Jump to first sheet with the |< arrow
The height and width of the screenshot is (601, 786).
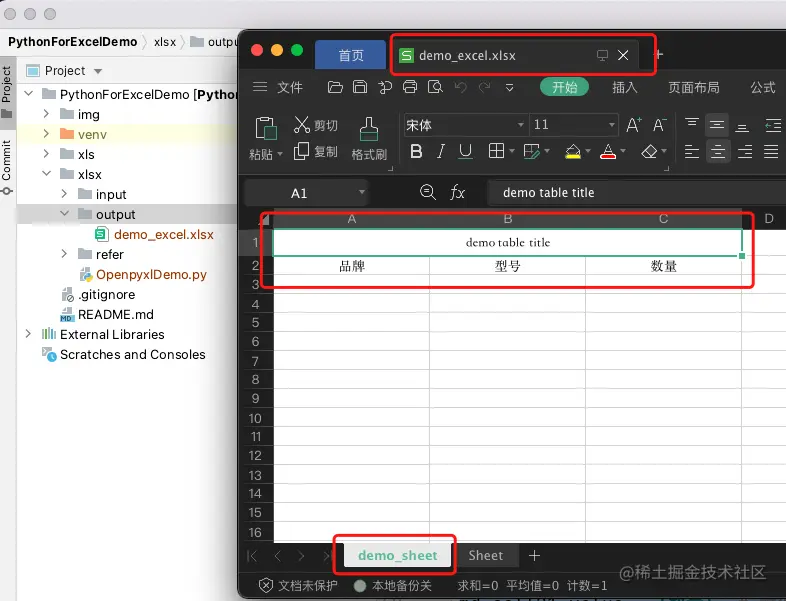(252, 555)
